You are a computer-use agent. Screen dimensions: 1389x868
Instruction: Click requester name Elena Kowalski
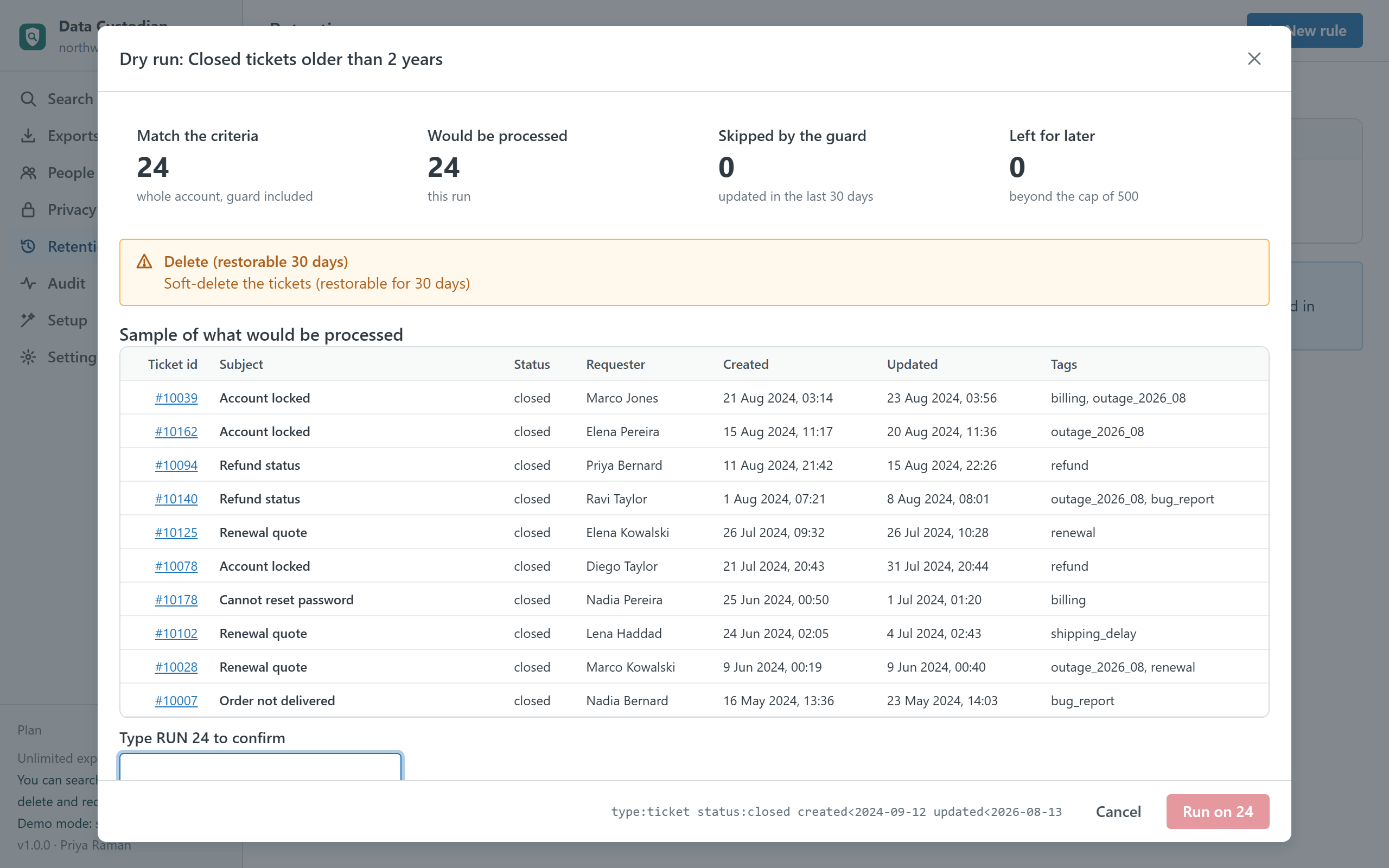click(627, 532)
